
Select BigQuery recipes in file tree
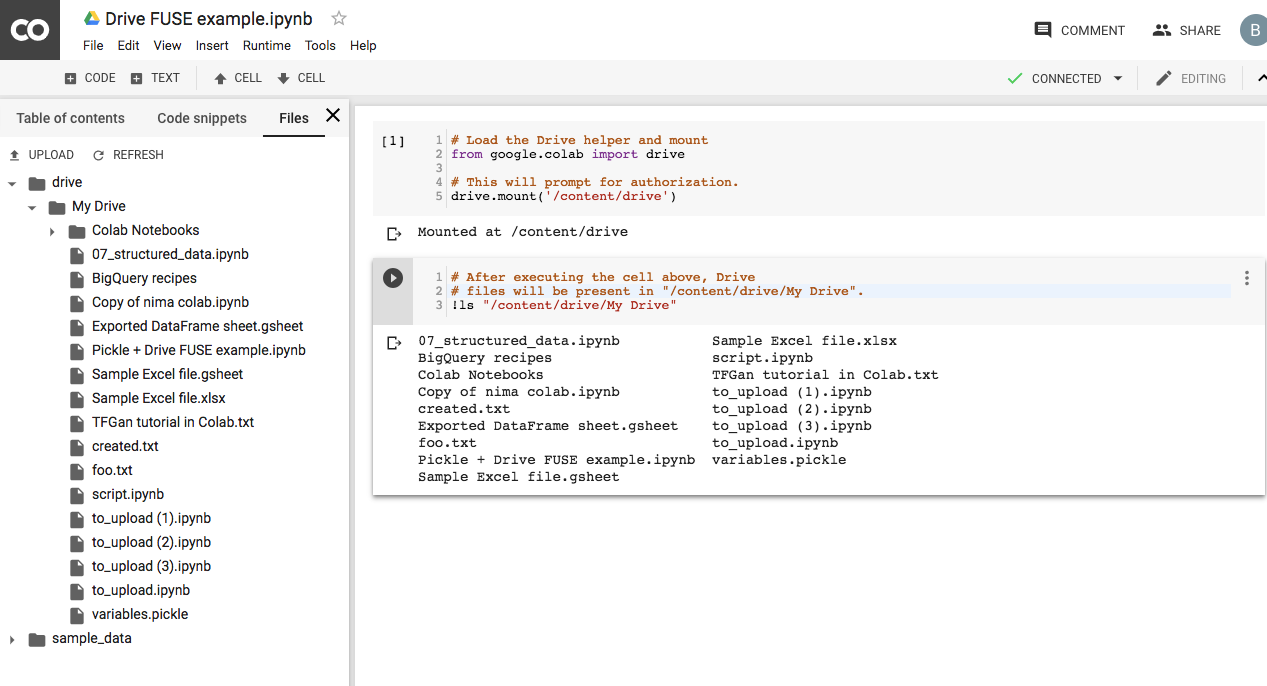point(144,279)
